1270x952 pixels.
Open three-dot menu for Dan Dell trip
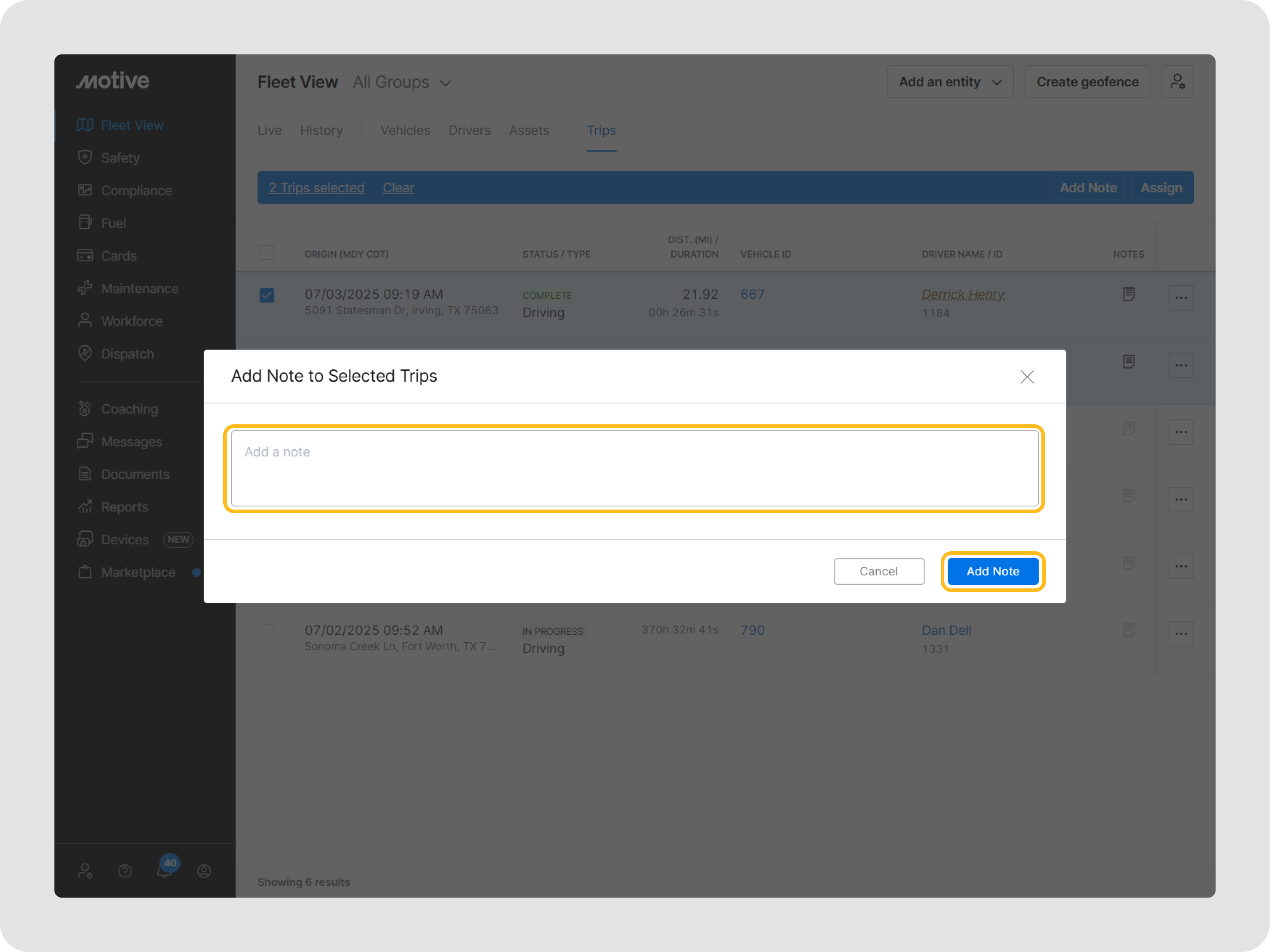[1181, 633]
